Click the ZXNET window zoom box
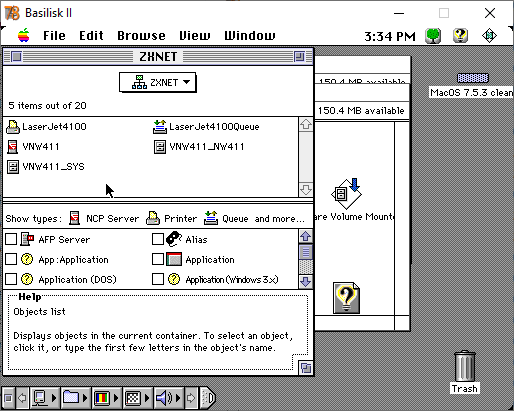 coord(299,57)
